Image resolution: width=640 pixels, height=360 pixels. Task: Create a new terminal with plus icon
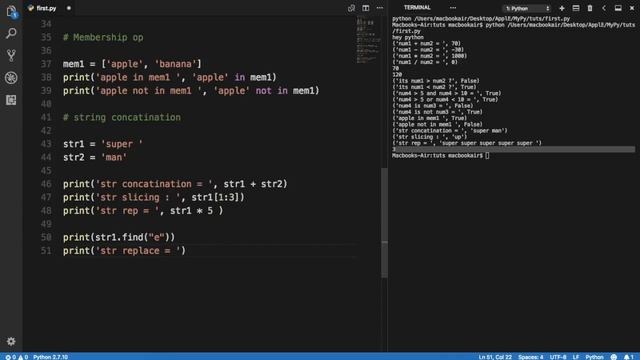[562, 8]
